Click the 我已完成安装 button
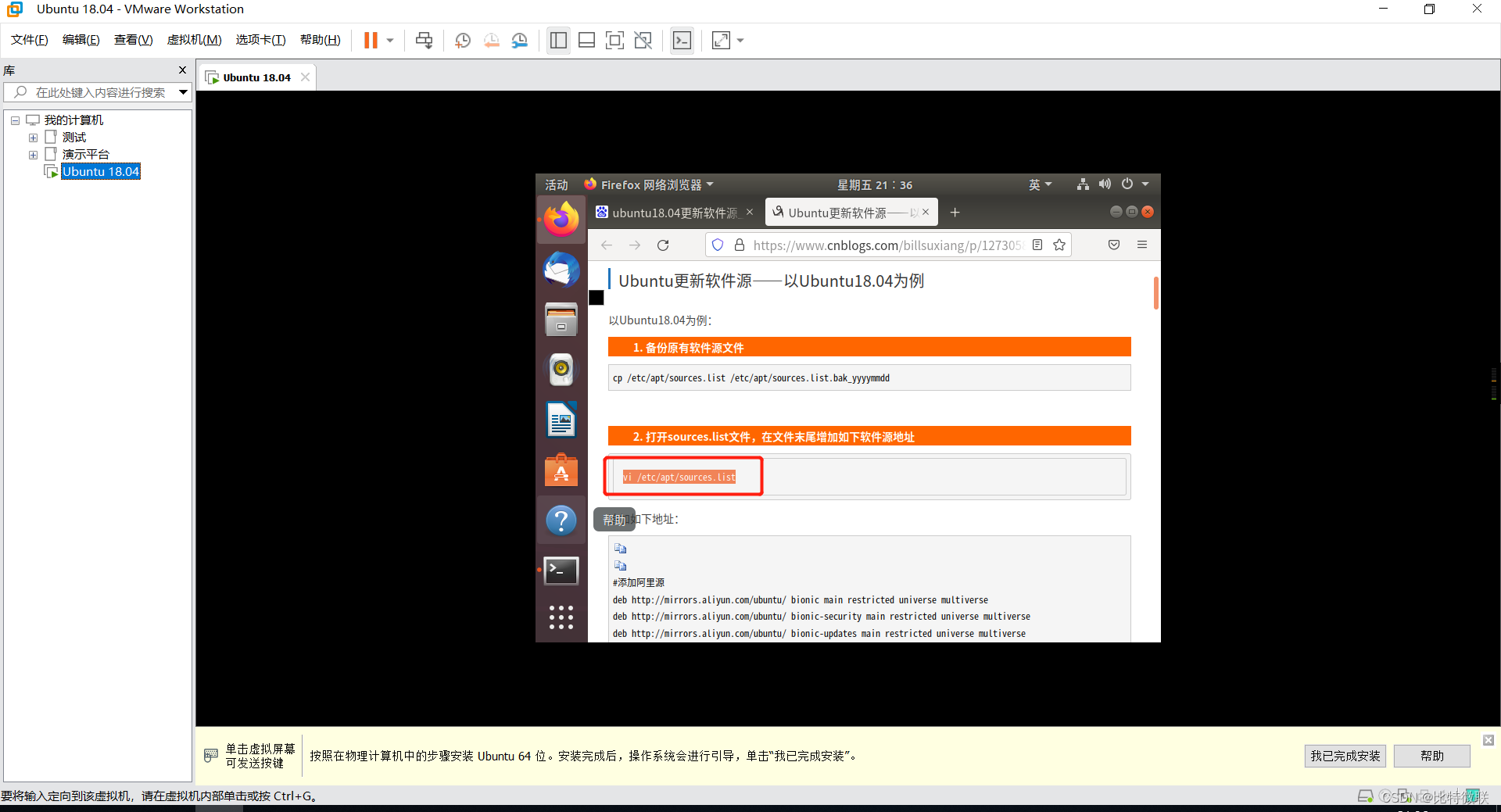This screenshot has width=1501, height=812. pos(1344,756)
